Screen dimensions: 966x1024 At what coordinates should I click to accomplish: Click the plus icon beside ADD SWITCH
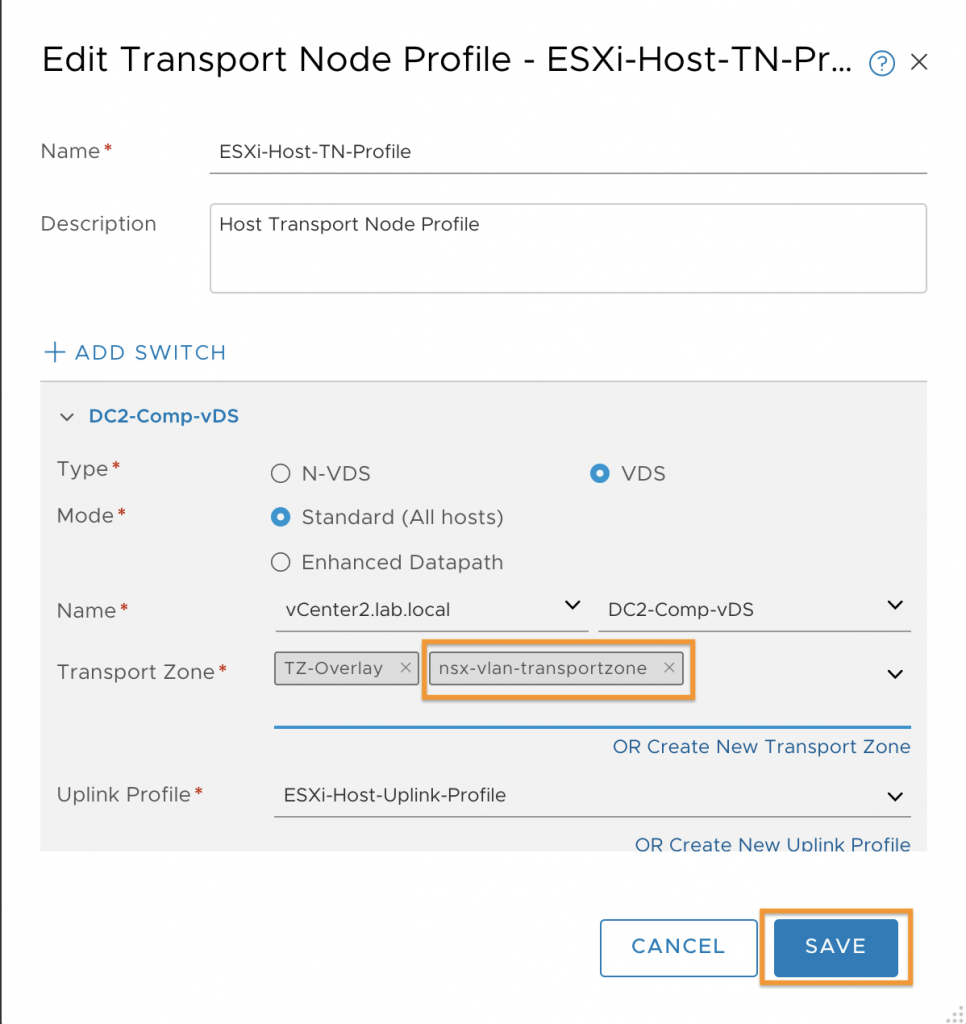click(55, 352)
